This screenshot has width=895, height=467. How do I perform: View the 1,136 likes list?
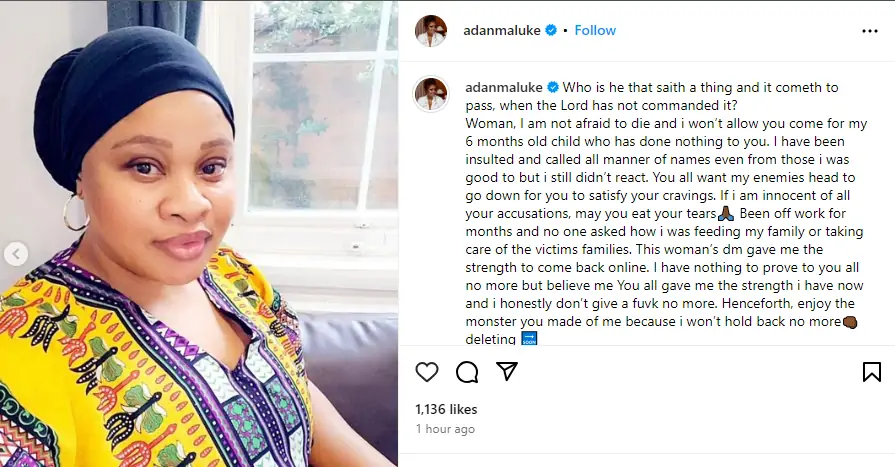coord(446,409)
